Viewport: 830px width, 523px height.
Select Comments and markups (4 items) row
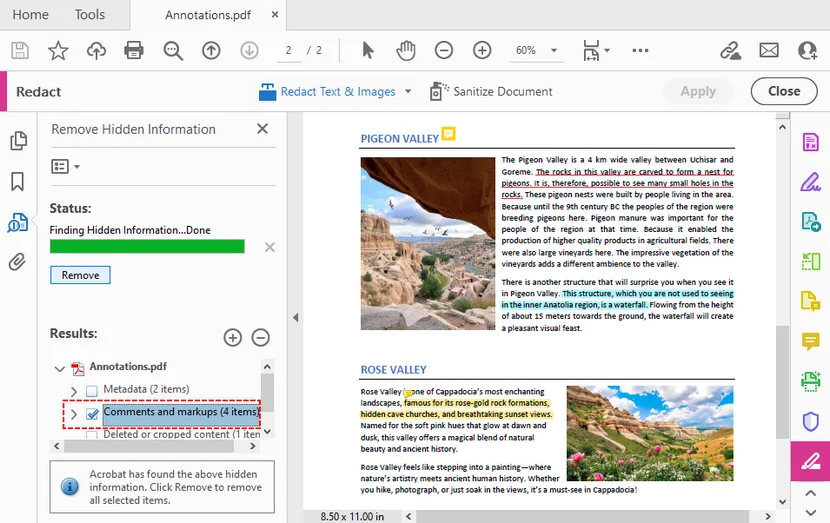[181, 412]
